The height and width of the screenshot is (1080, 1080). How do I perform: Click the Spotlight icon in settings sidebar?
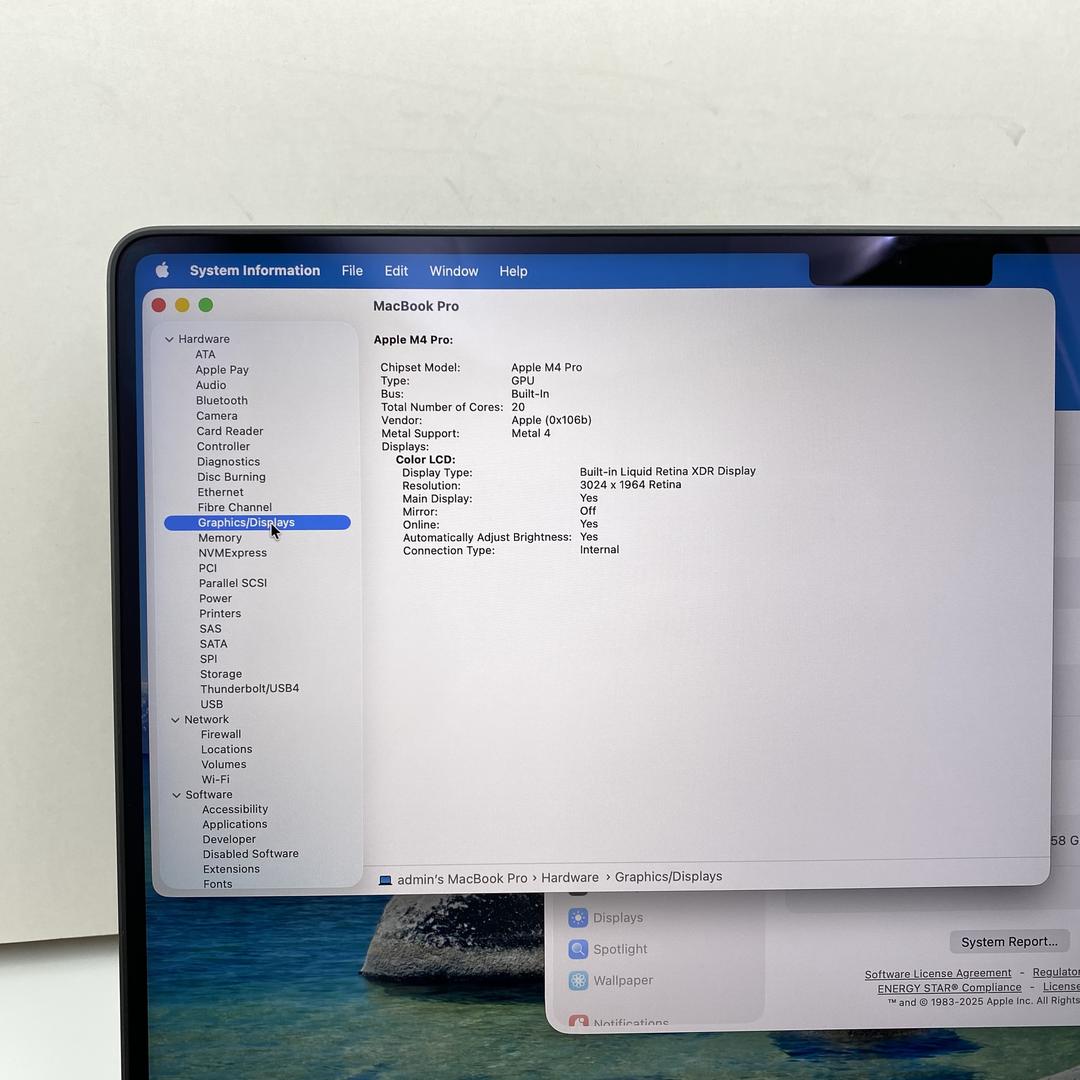click(x=578, y=949)
